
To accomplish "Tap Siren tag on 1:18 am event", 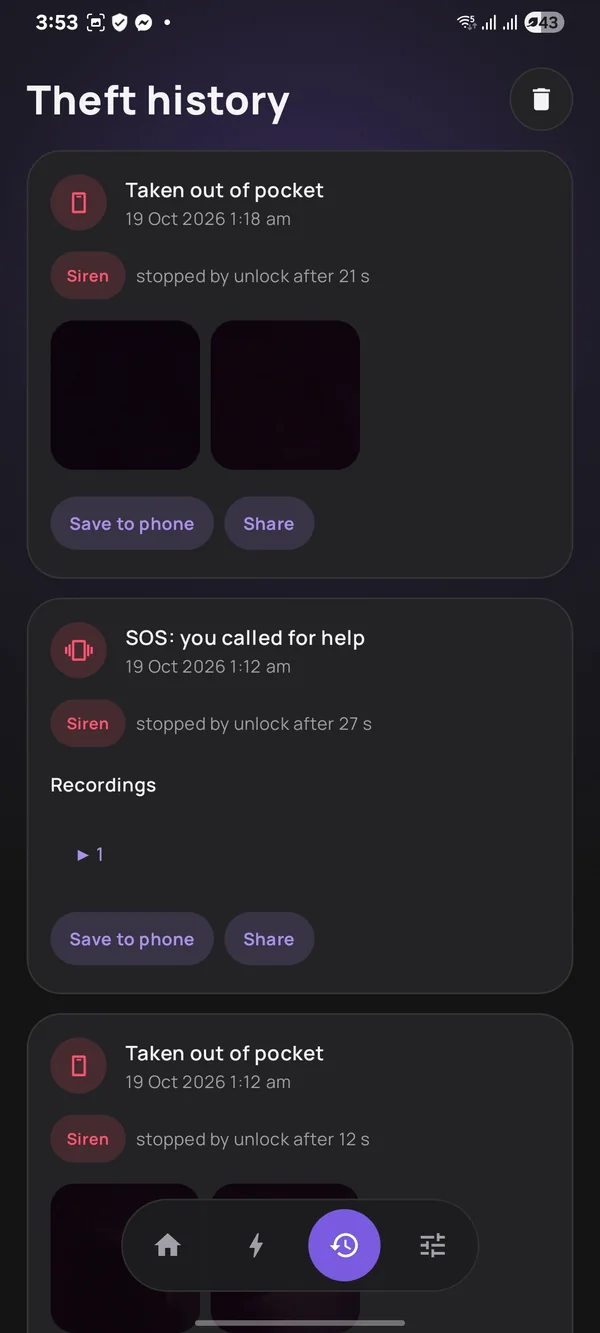I will point(88,276).
